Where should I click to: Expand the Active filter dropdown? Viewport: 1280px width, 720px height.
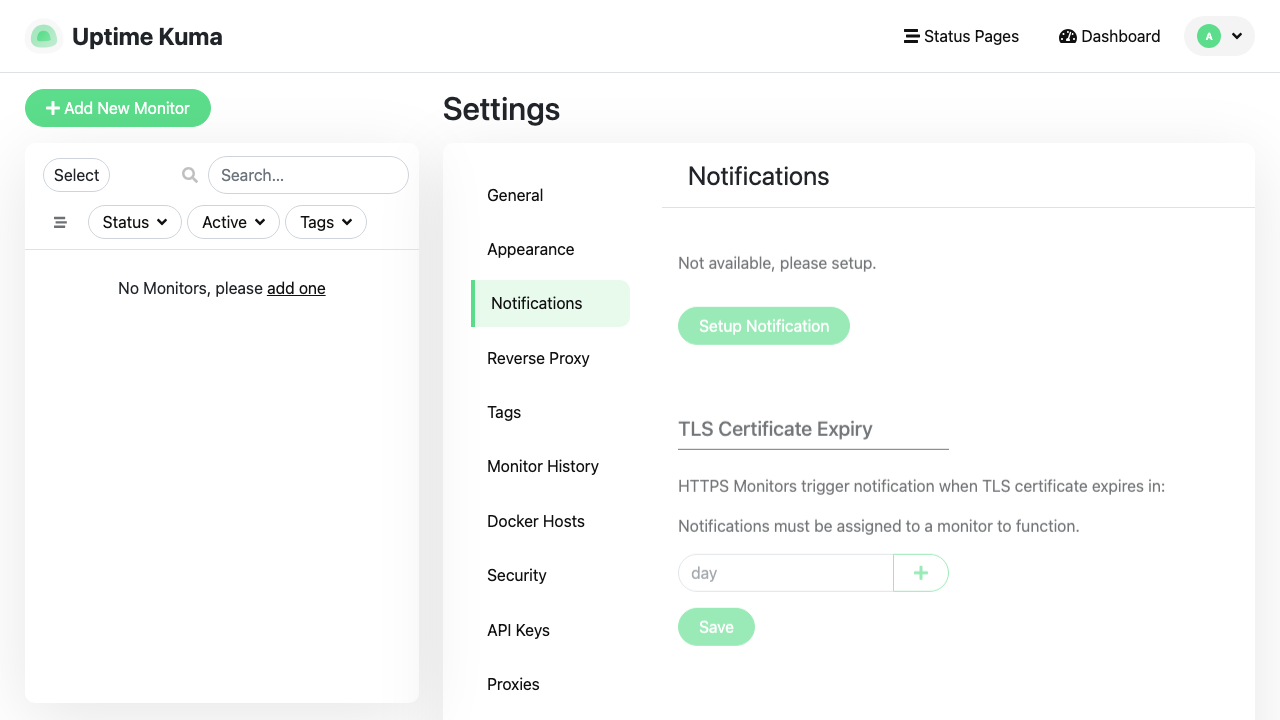(234, 222)
